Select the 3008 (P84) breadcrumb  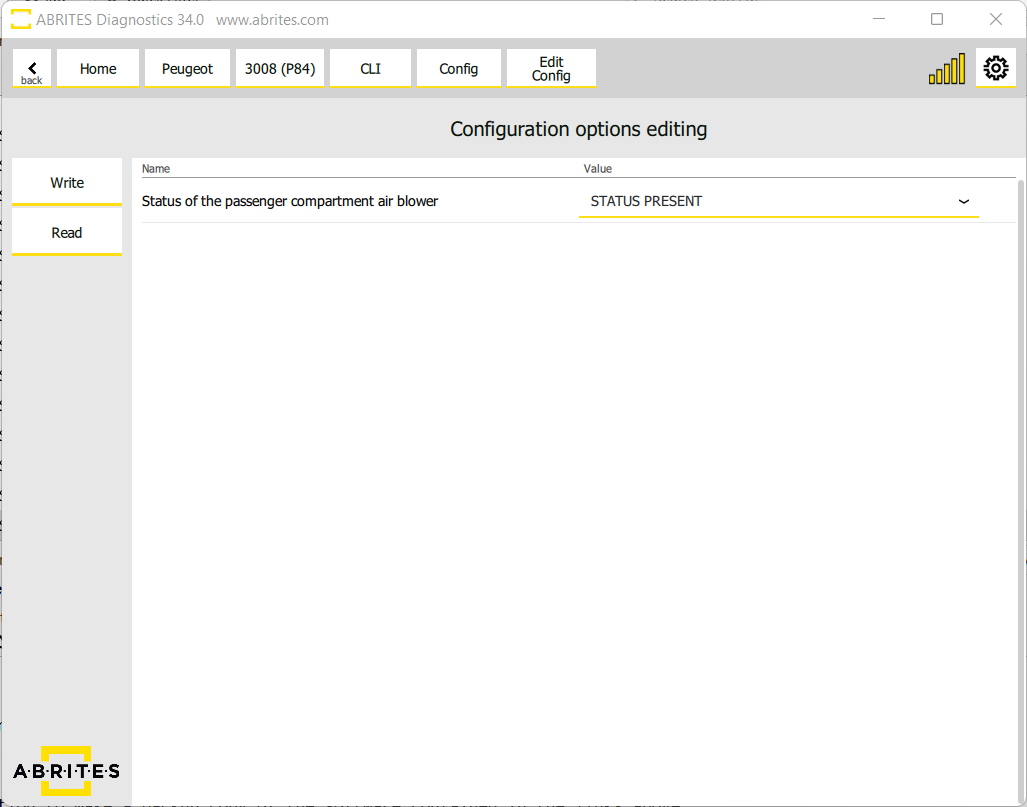280,68
